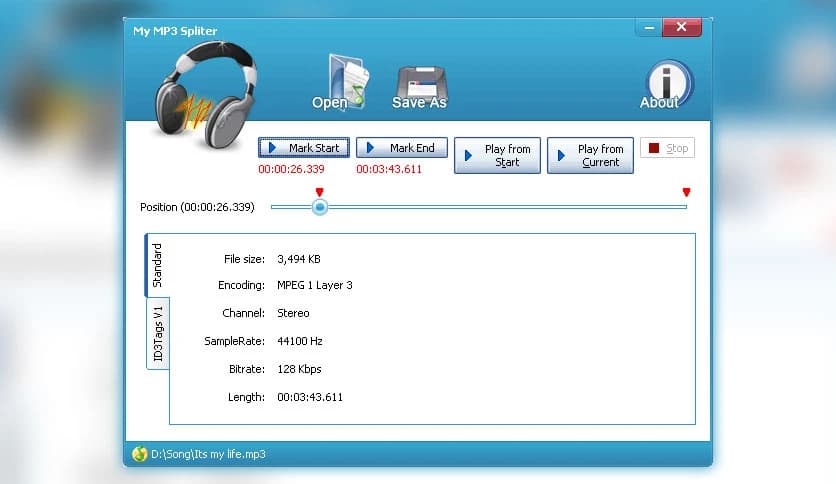Click the Position (00:00:26.339) label

tap(197, 207)
